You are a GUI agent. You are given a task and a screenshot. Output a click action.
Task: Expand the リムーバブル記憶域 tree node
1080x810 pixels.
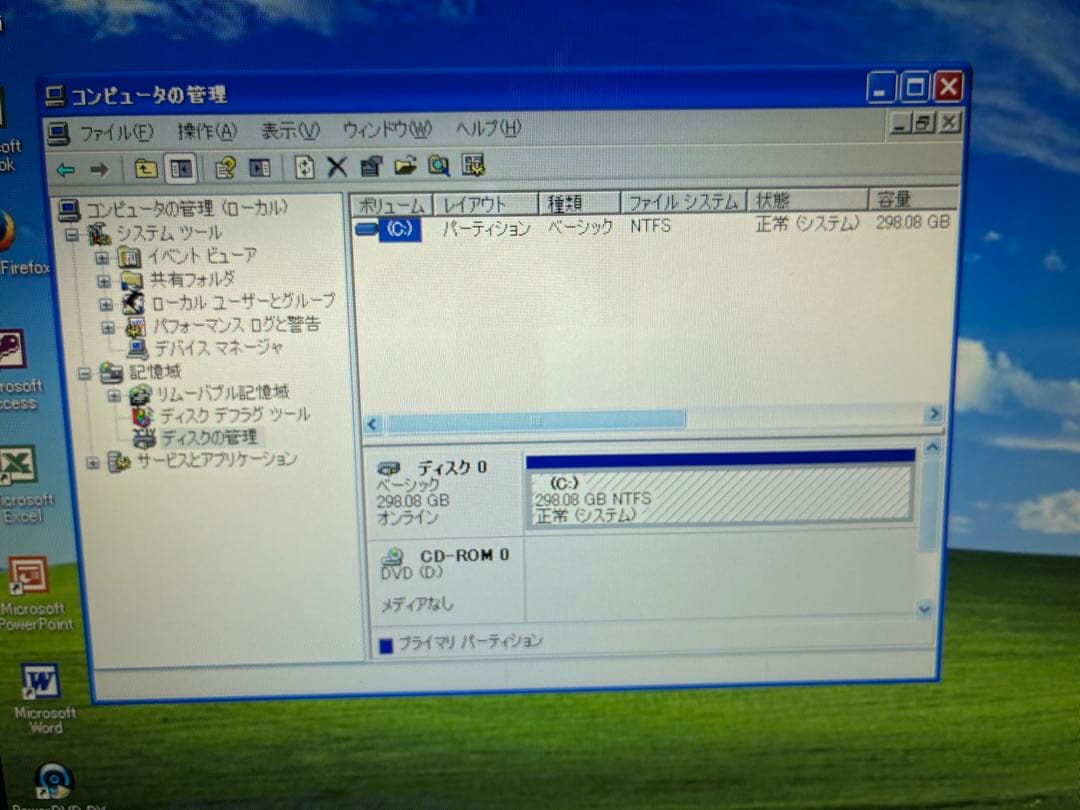113,394
